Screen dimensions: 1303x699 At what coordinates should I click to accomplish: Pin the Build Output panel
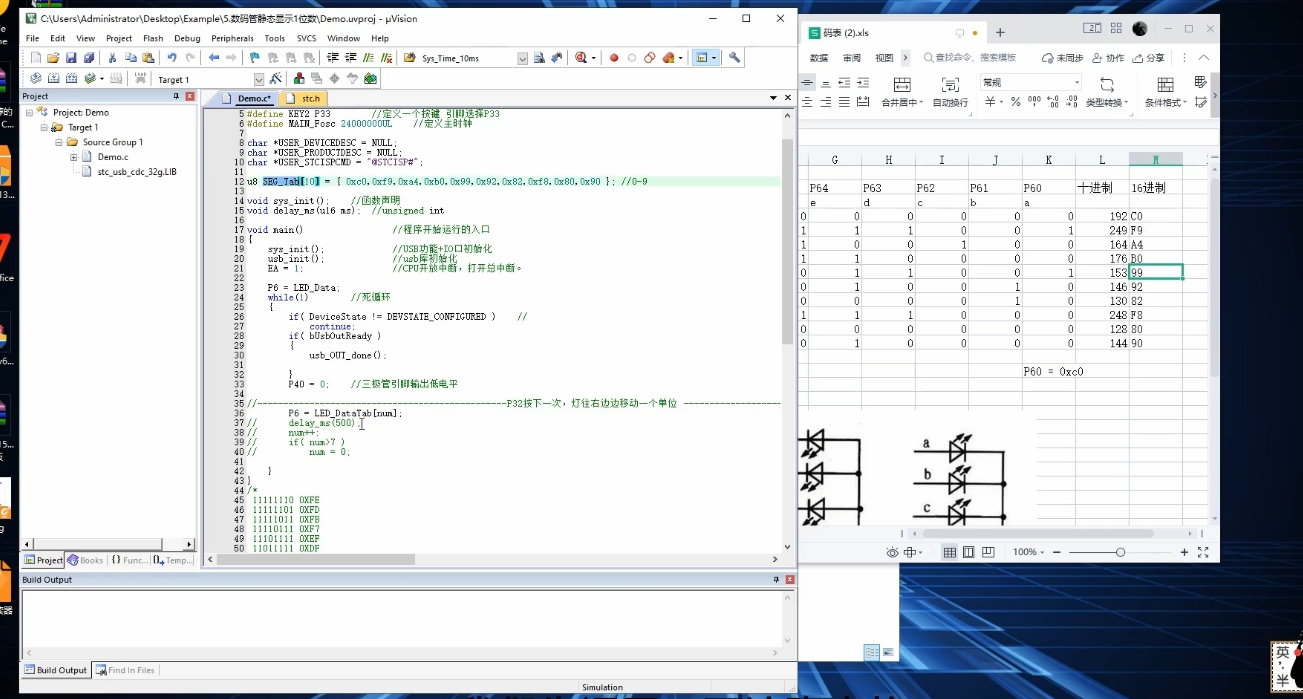pos(776,580)
